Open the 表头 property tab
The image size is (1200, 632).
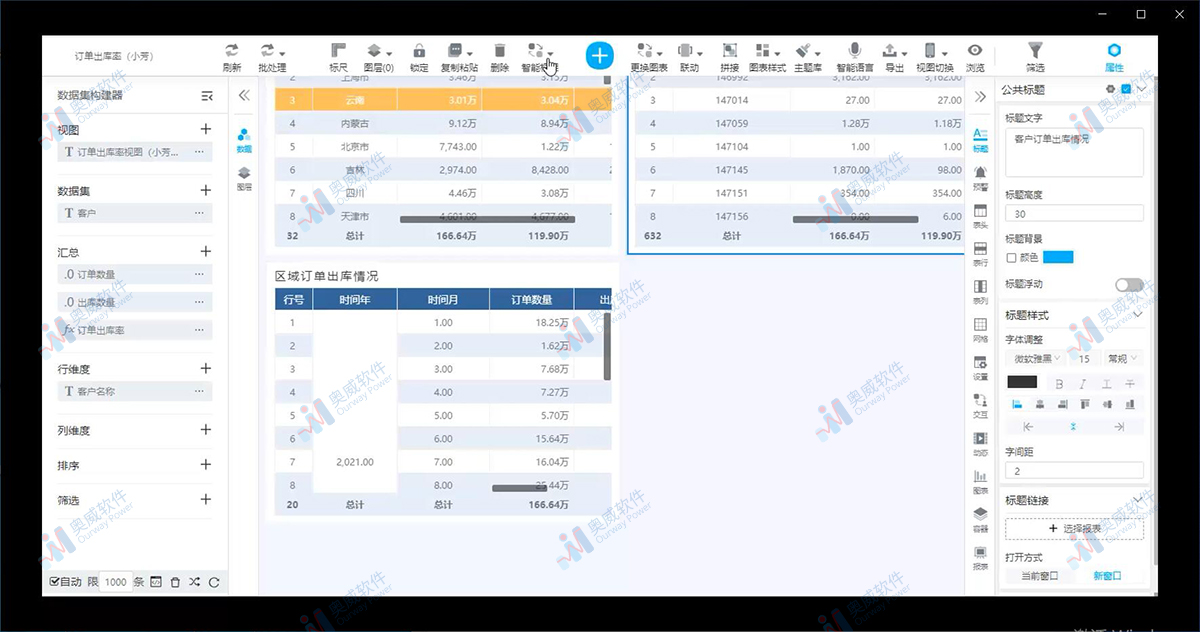[x=981, y=217]
